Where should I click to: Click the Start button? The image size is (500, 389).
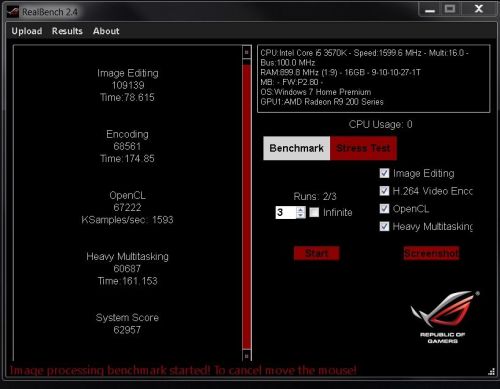317,253
